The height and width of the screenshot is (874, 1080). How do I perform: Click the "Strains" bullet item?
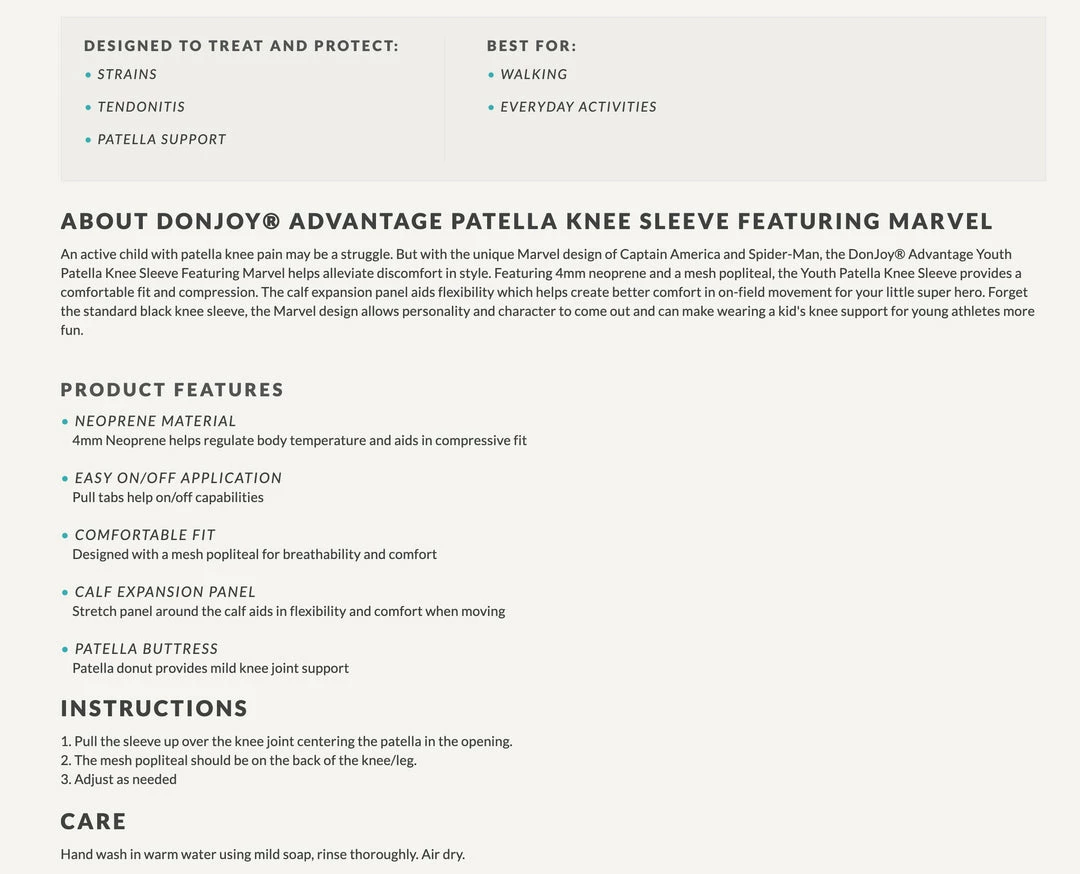(x=127, y=74)
